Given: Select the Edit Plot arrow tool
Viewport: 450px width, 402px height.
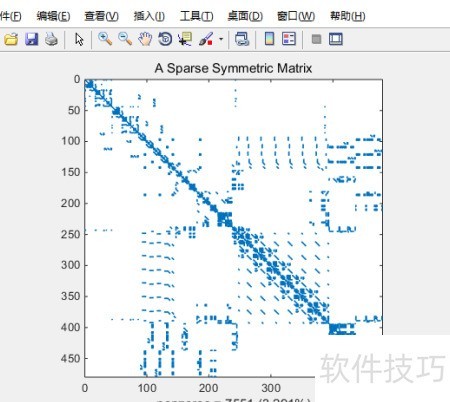Looking at the screenshot, I should click(79, 39).
